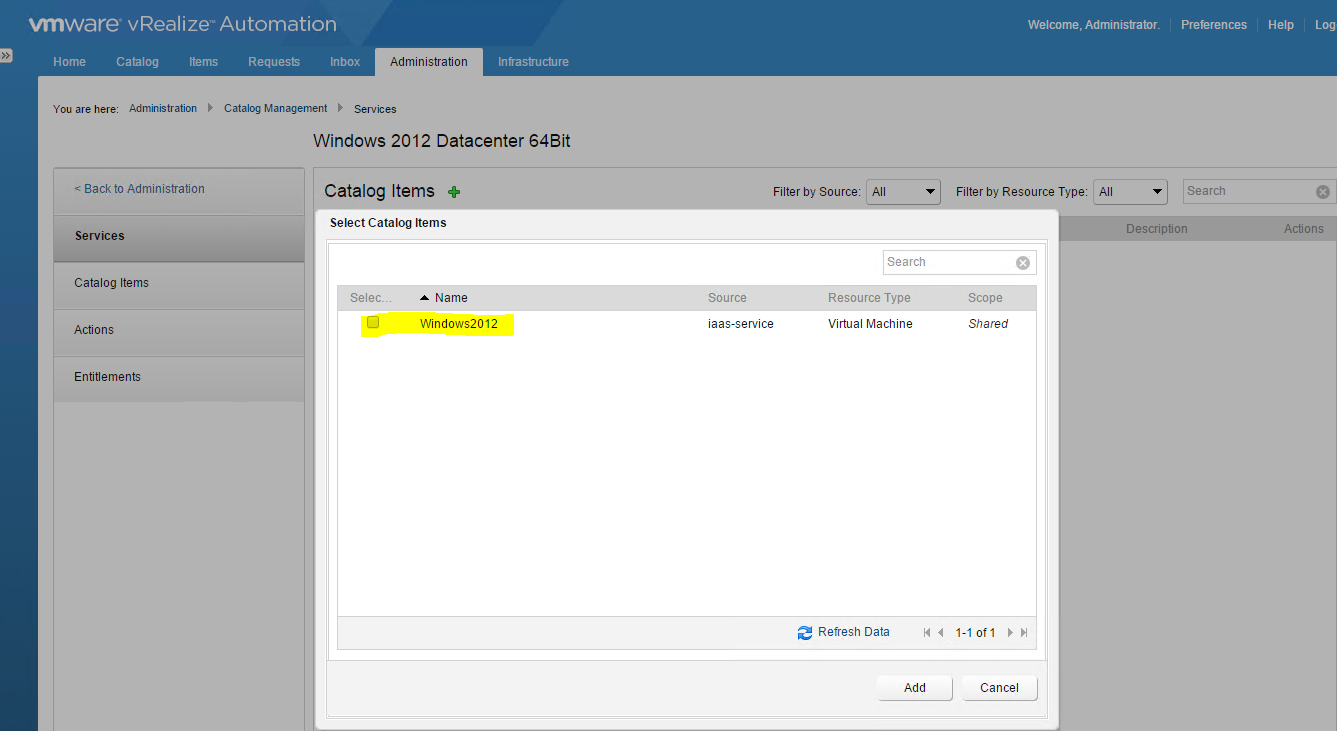Clear the Catalog Items page search X icon
The width and height of the screenshot is (1337, 731).
(1323, 192)
